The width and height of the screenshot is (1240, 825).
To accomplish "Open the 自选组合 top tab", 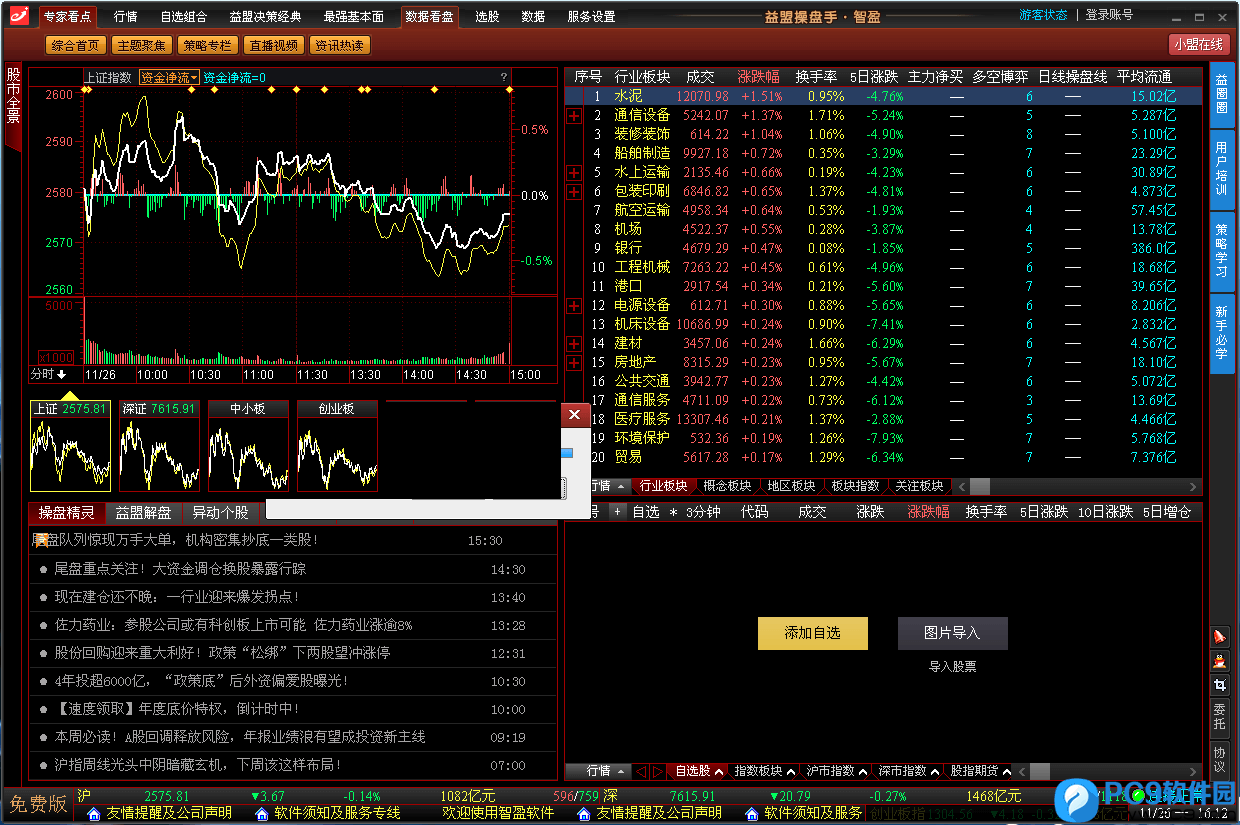I will click(x=183, y=16).
